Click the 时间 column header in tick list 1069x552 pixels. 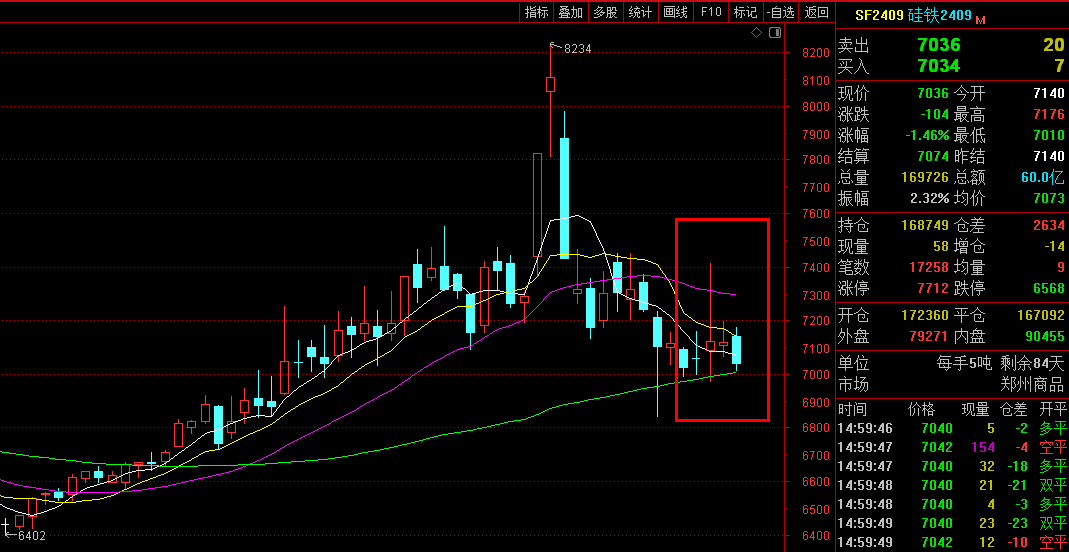[853, 409]
